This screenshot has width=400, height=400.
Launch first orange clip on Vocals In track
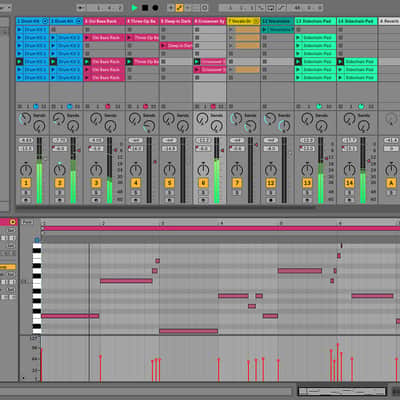pos(231,29)
